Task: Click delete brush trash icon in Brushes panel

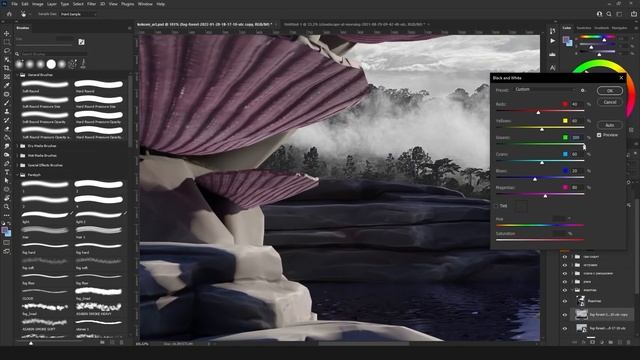Action: point(122,342)
